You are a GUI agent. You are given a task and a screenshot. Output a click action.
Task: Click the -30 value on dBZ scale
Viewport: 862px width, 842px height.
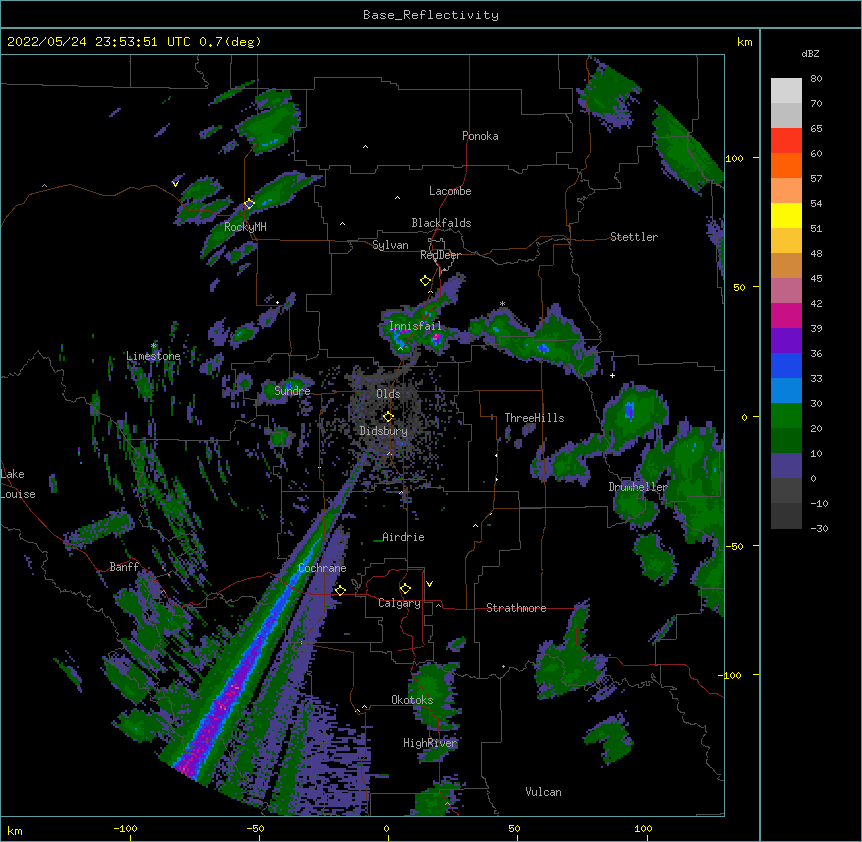point(819,529)
